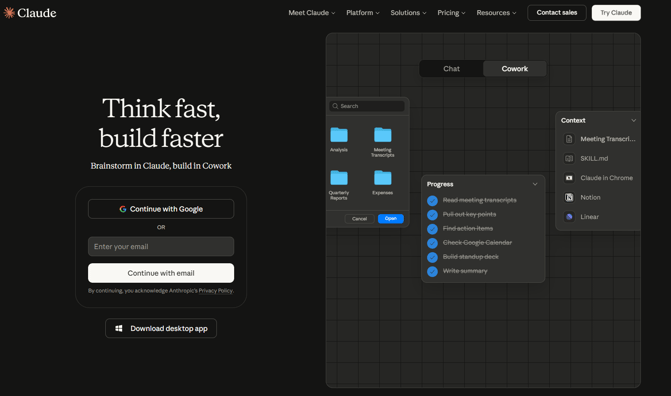Image resolution: width=671 pixels, height=396 pixels.
Task: Click 'Brainstorm in Claude, build in Cowork' text
Action: [161, 166]
